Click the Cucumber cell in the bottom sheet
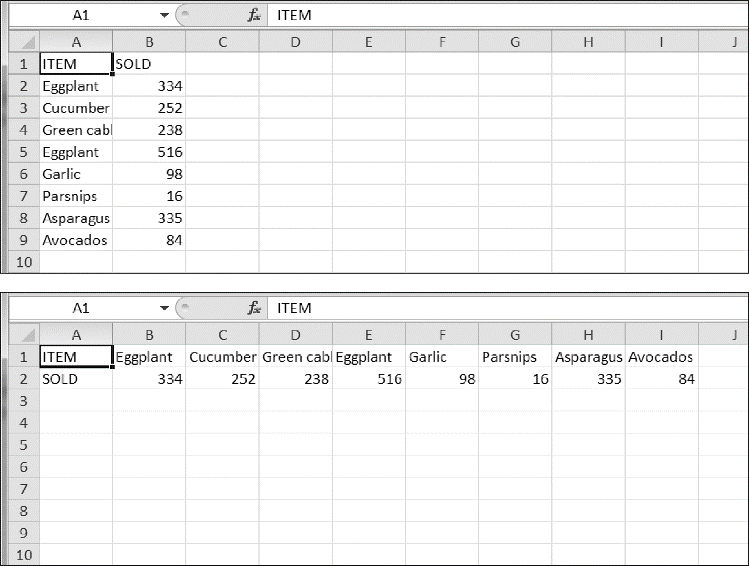Image resolution: width=749 pixels, height=566 pixels. pos(223,357)
